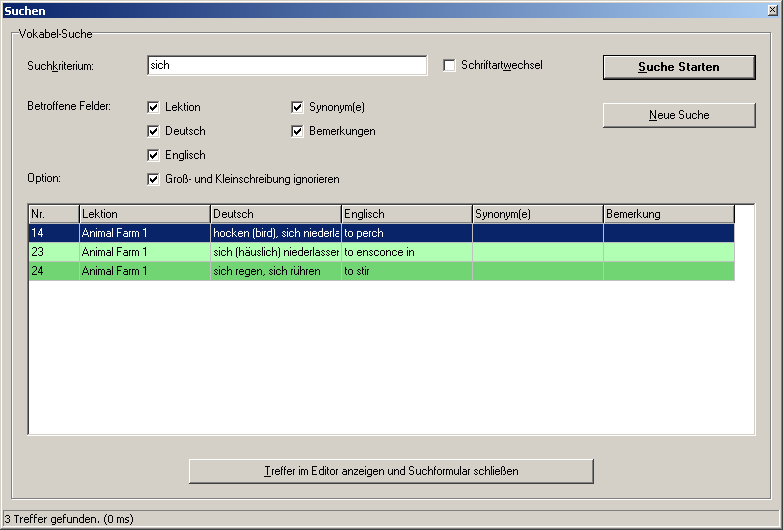Viewport: 783px width, 530px height.
Task: Disable the Bemerkungen checkbox
Action: tap(298, 131)
